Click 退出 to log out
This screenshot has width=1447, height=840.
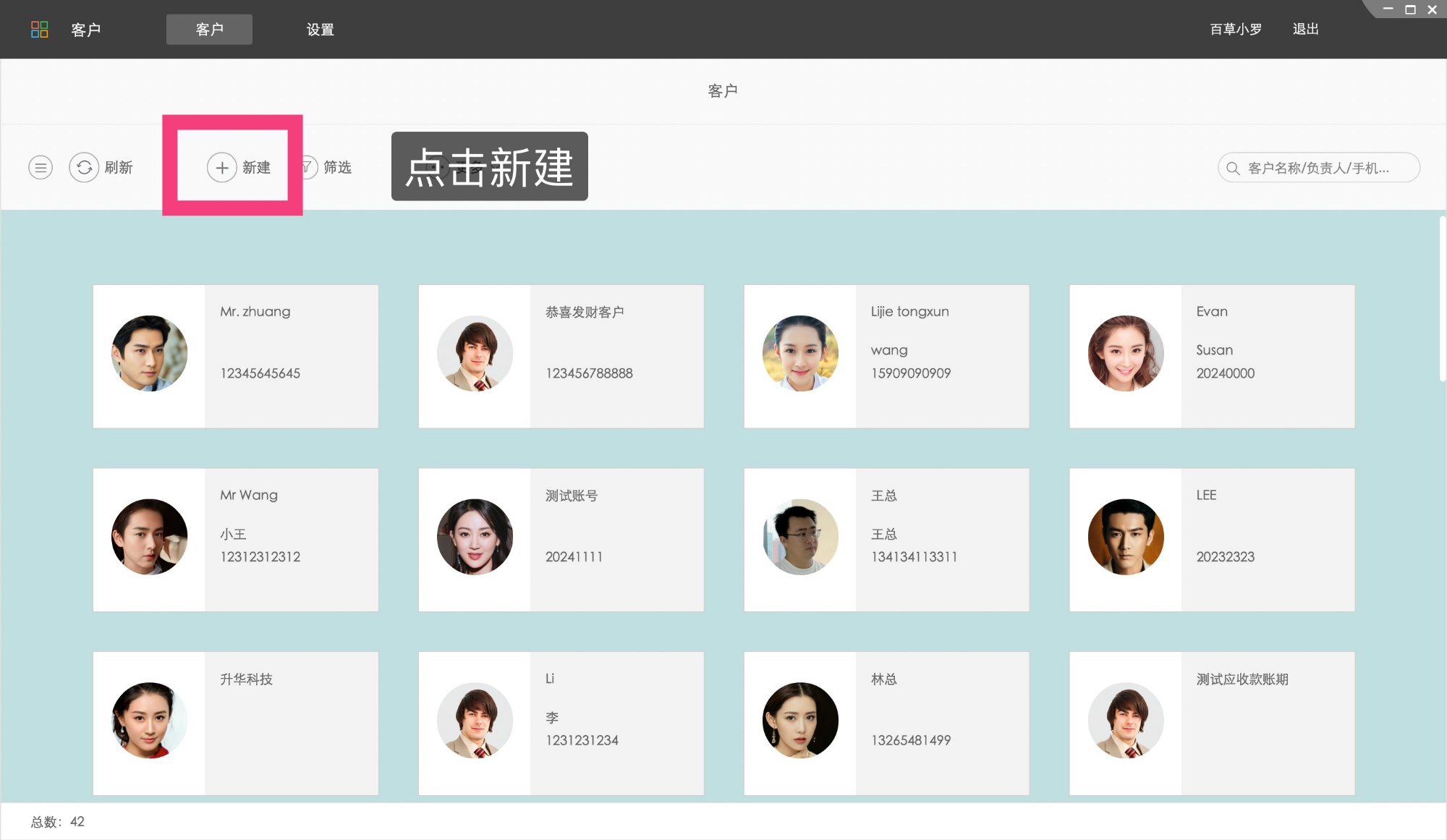pyautogui.click(x=1304, y=29)
